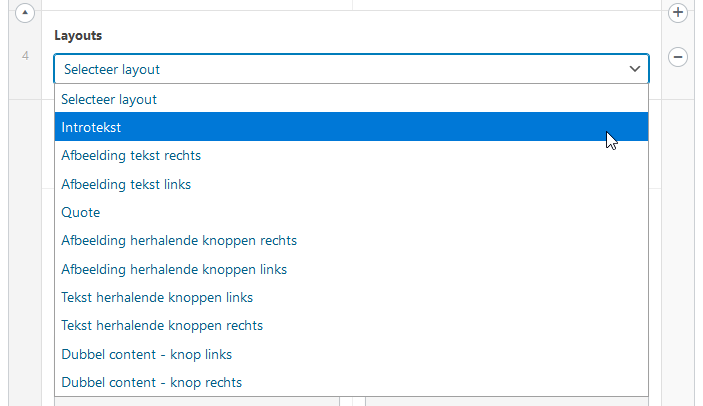Image resolution: width=703 pixels, height=406 pixels.
Task: Pick Afbeelding tekst links layout
Action: [x=352, y=184]
